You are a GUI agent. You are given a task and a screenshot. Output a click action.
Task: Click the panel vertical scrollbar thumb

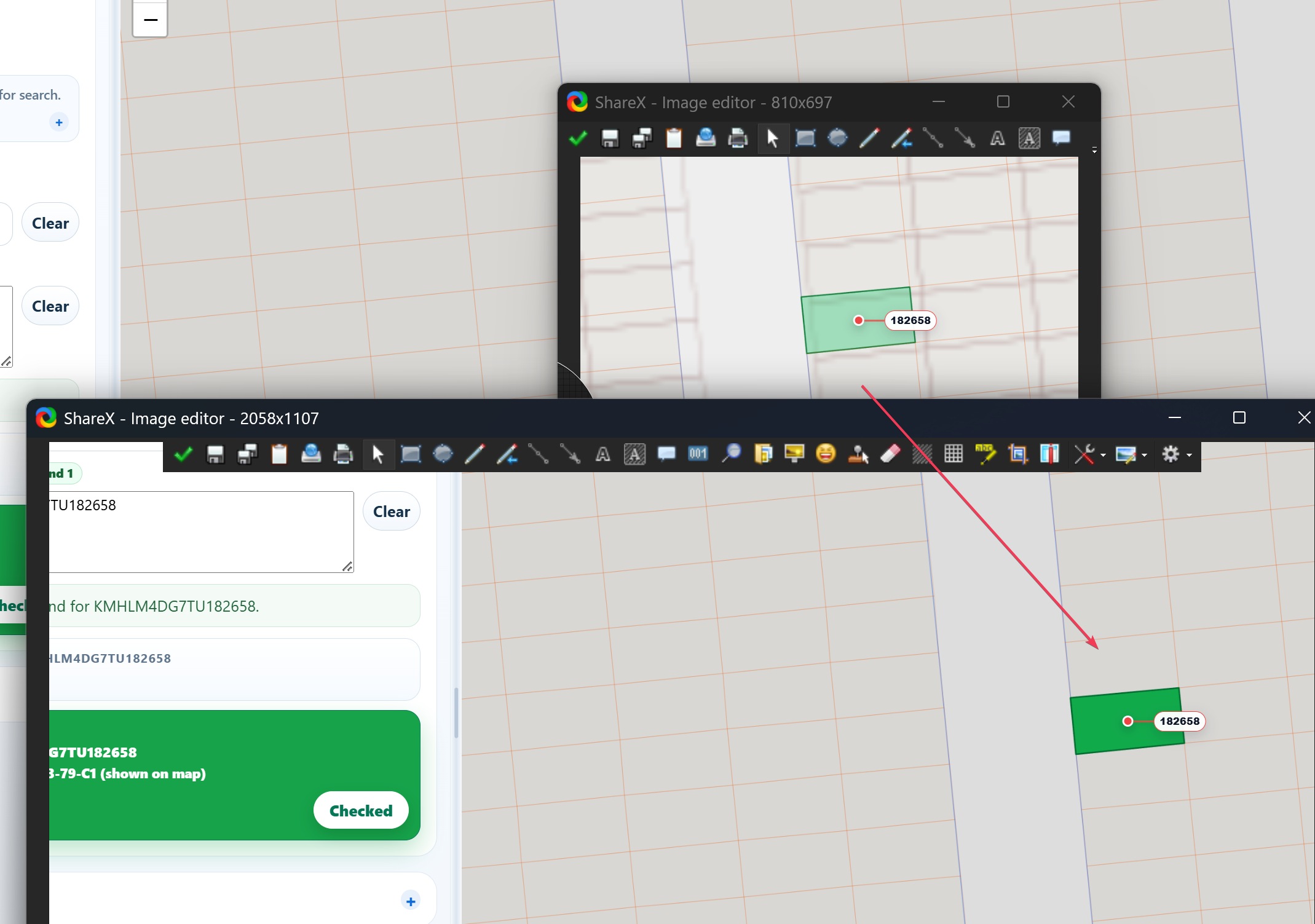click(x=456, y=713)
